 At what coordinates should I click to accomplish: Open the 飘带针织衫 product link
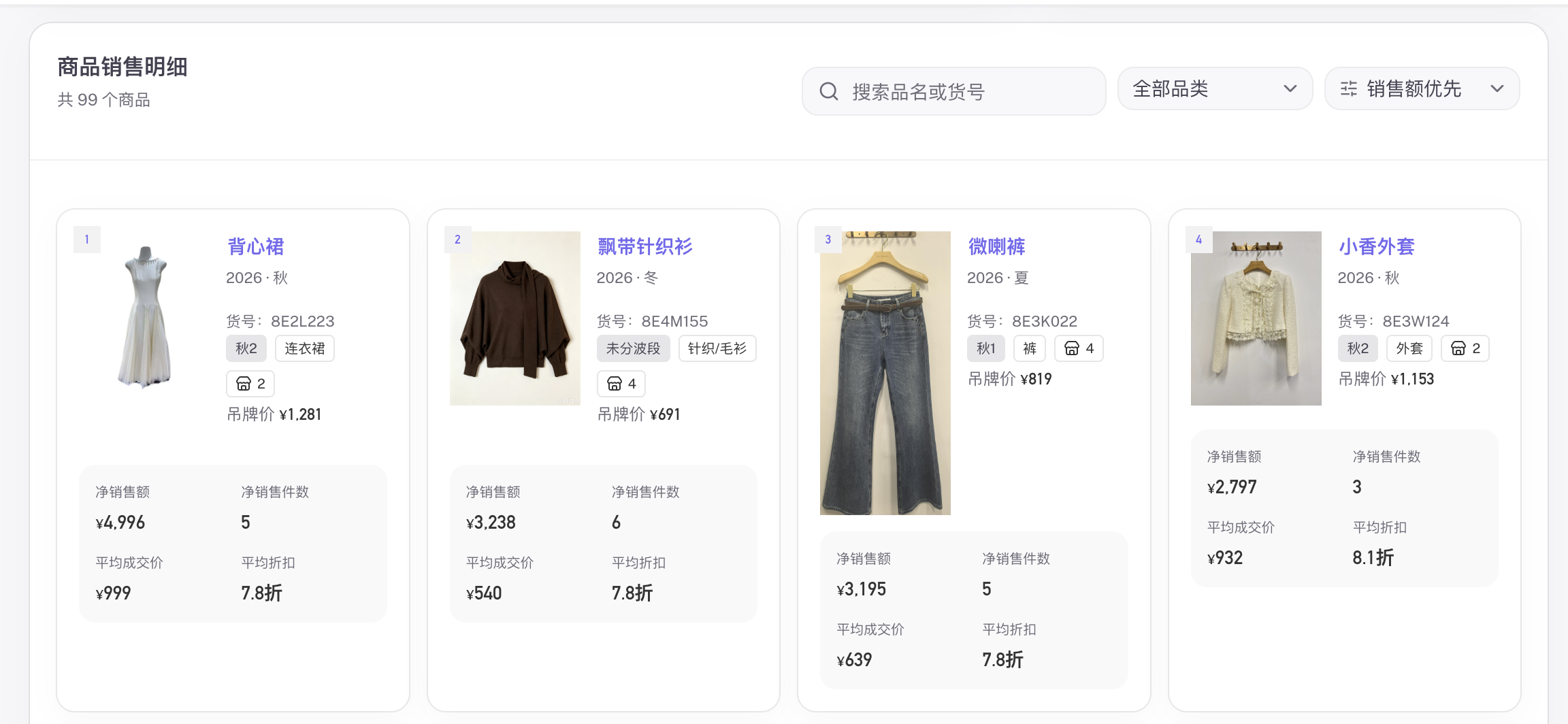click(x=644, y=246)
